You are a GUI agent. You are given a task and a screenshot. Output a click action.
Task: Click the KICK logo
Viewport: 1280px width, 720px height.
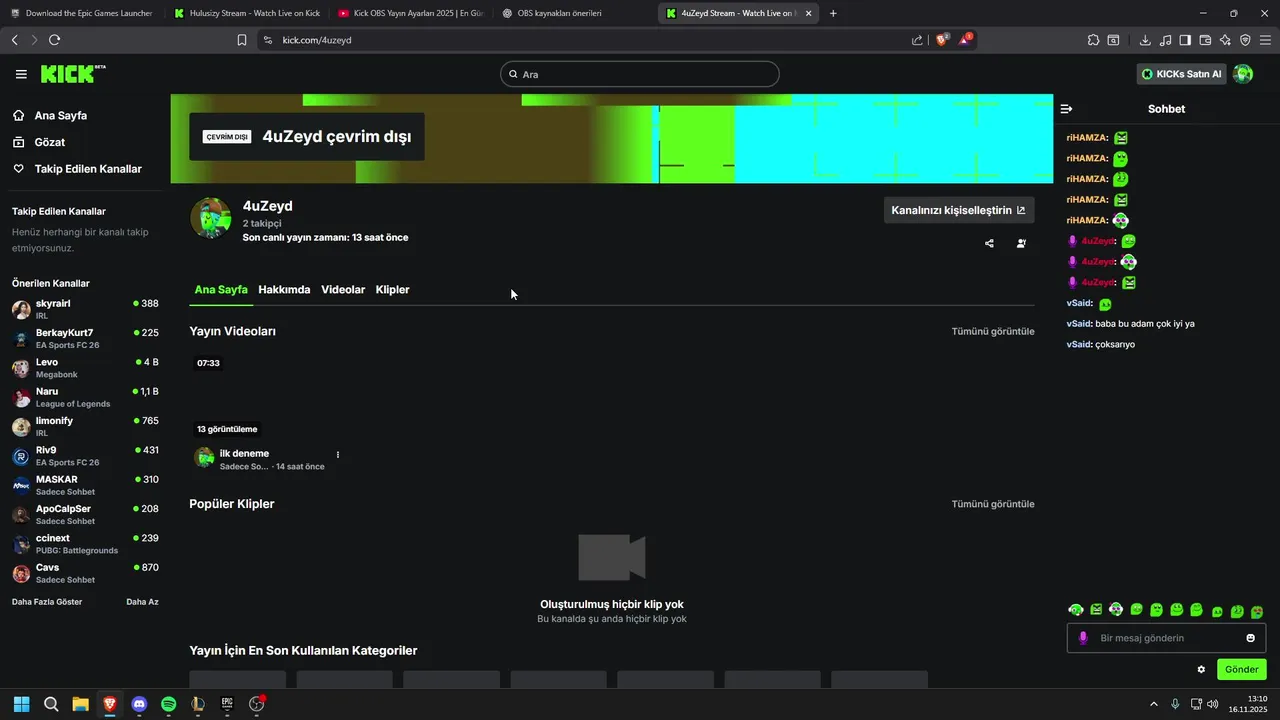pyautogui.click(x=72, y=74)
